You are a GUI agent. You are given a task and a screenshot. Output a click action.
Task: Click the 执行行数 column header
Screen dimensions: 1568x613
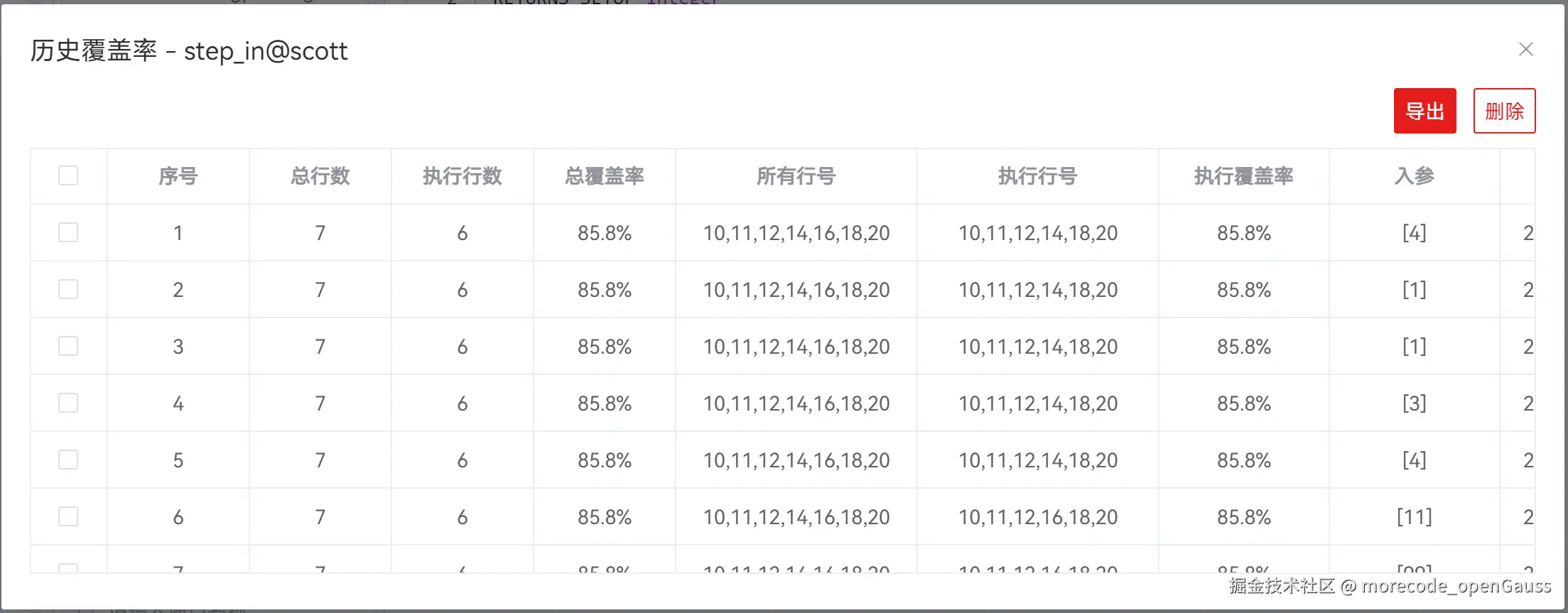pyautogui.click(x=462, y=176)
